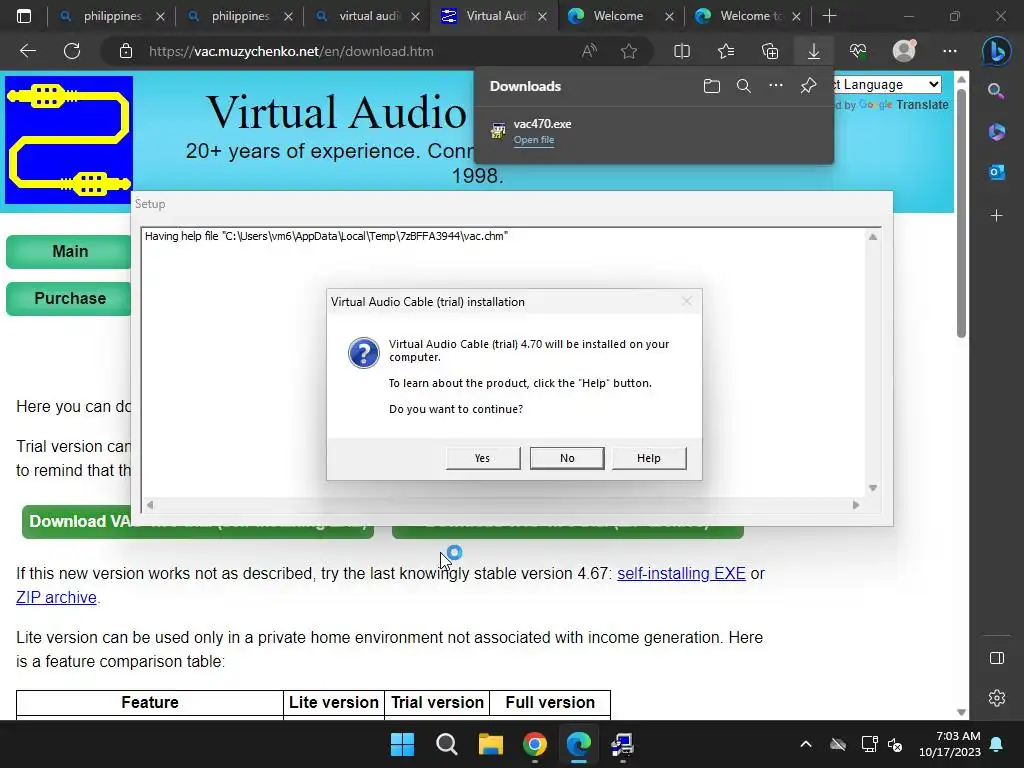Toggle split screen view

[x=682, y=51]
